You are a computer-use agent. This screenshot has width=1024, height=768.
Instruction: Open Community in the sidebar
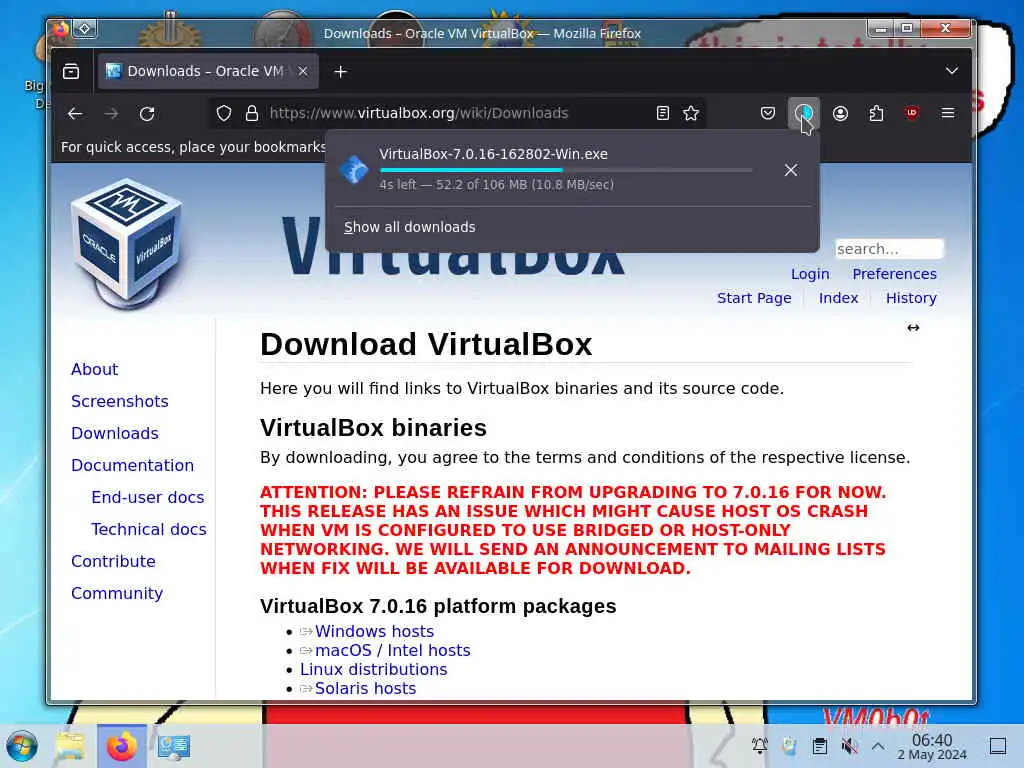117,594
